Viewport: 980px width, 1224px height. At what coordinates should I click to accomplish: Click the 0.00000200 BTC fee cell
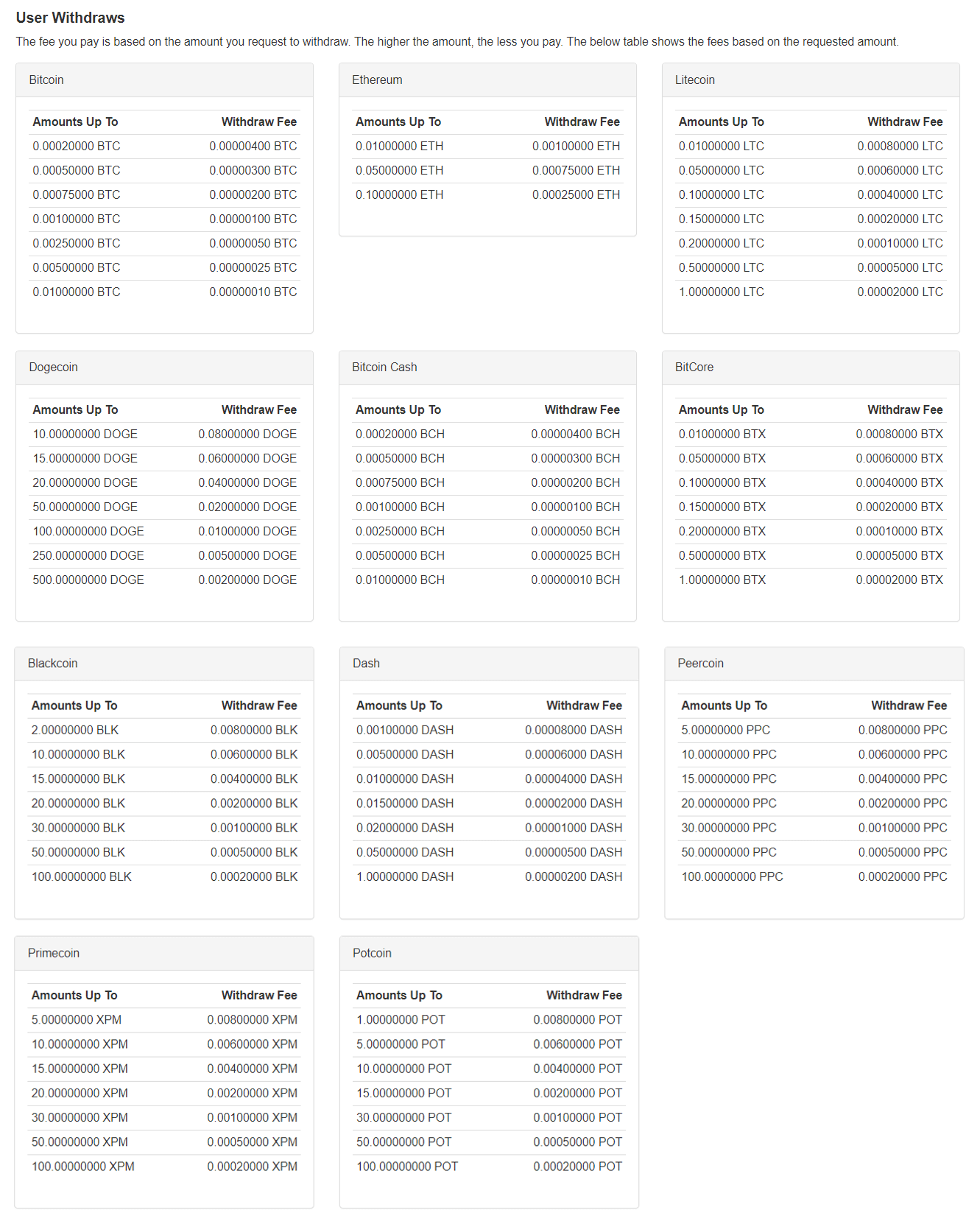tap(253, 195)
